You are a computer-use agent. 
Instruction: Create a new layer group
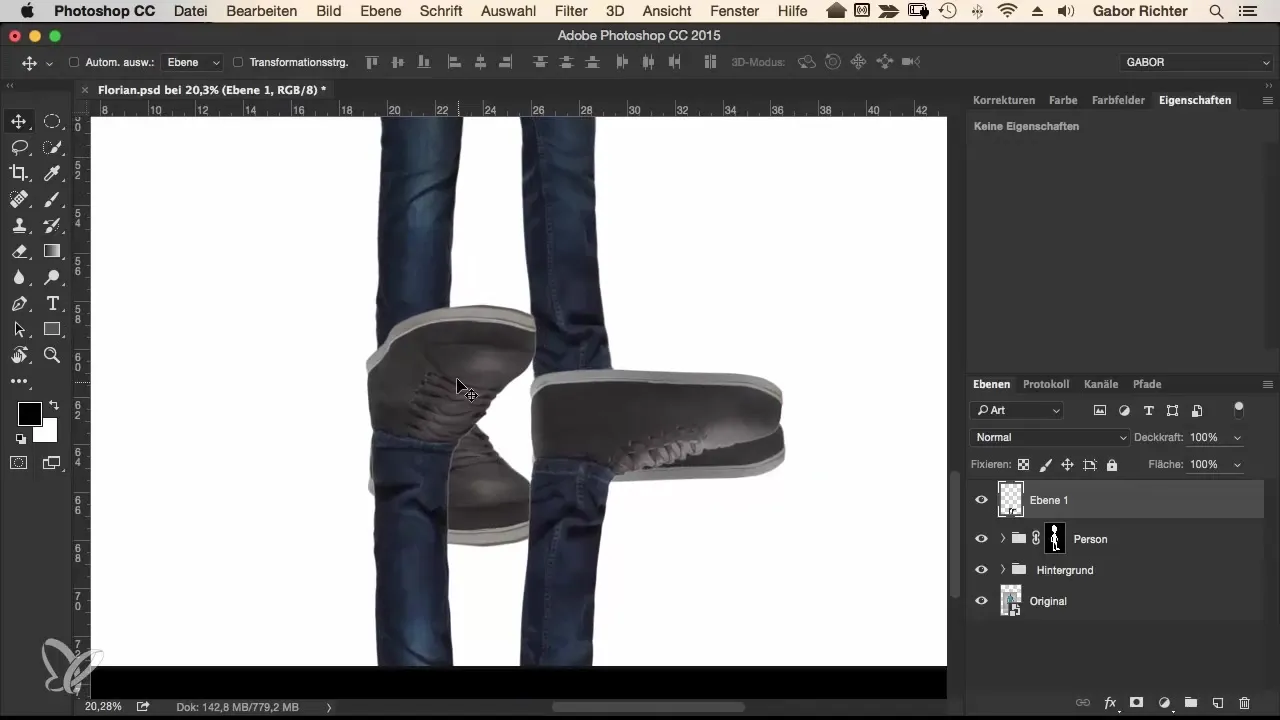pos(1191,703)
